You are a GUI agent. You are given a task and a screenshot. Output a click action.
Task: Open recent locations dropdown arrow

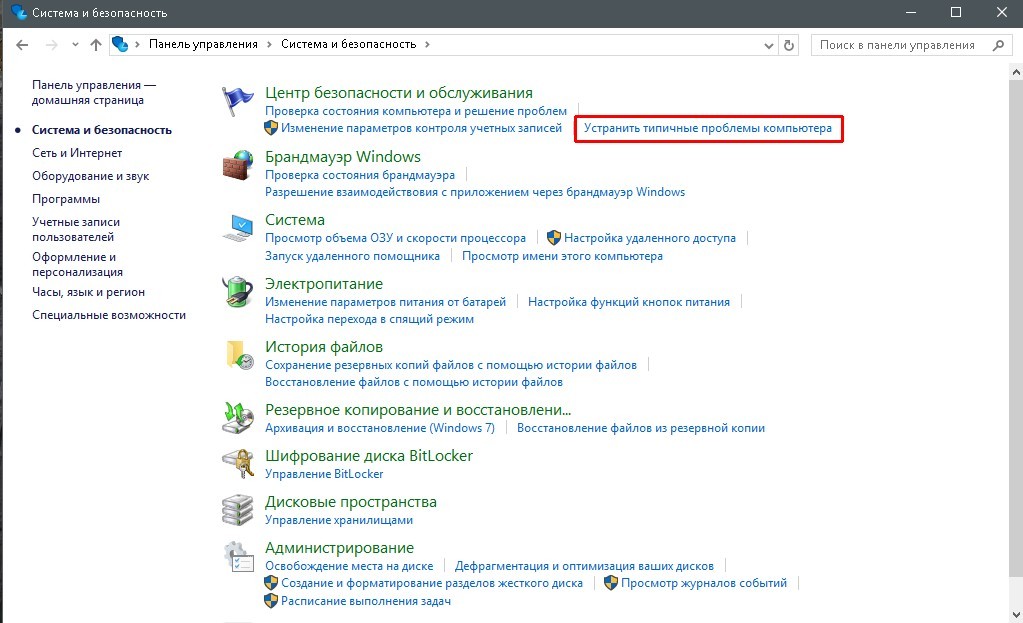tap(75, 44)
